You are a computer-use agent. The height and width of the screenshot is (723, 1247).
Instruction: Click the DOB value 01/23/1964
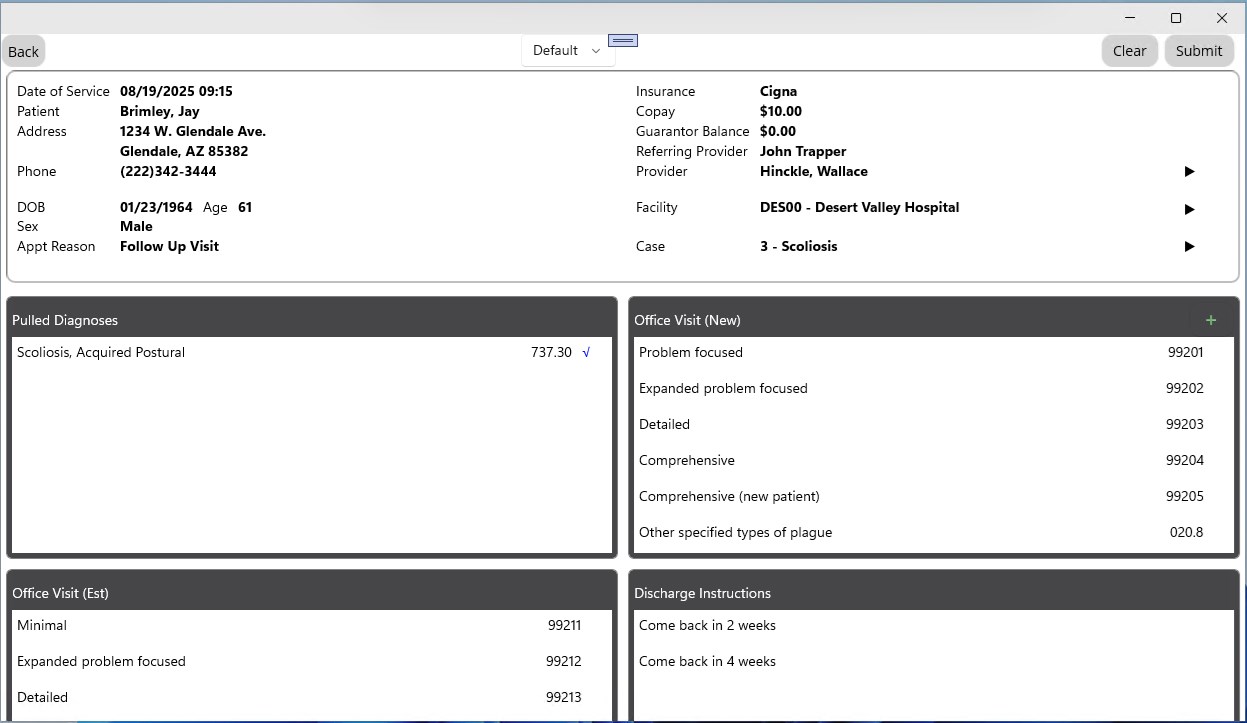(x=156, y=207)
